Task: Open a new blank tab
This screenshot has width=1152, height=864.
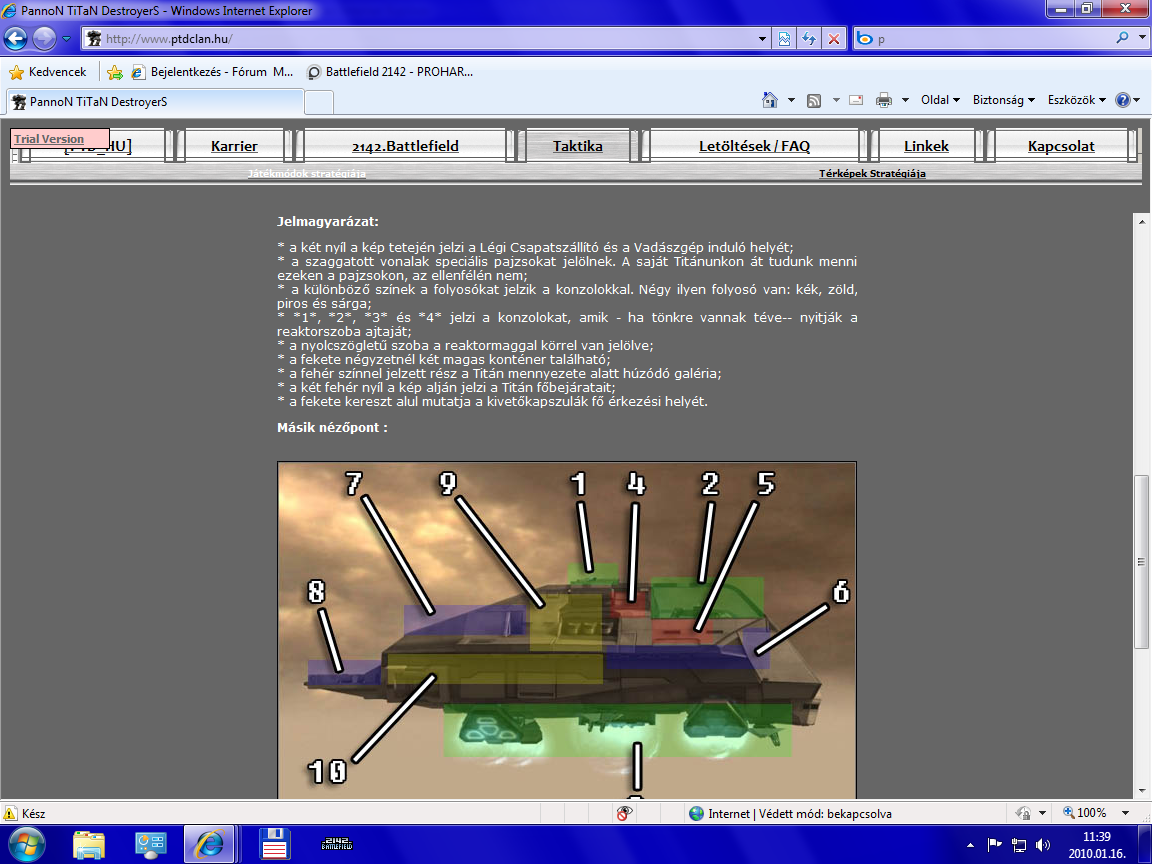Action: click(x=319, y=102)
